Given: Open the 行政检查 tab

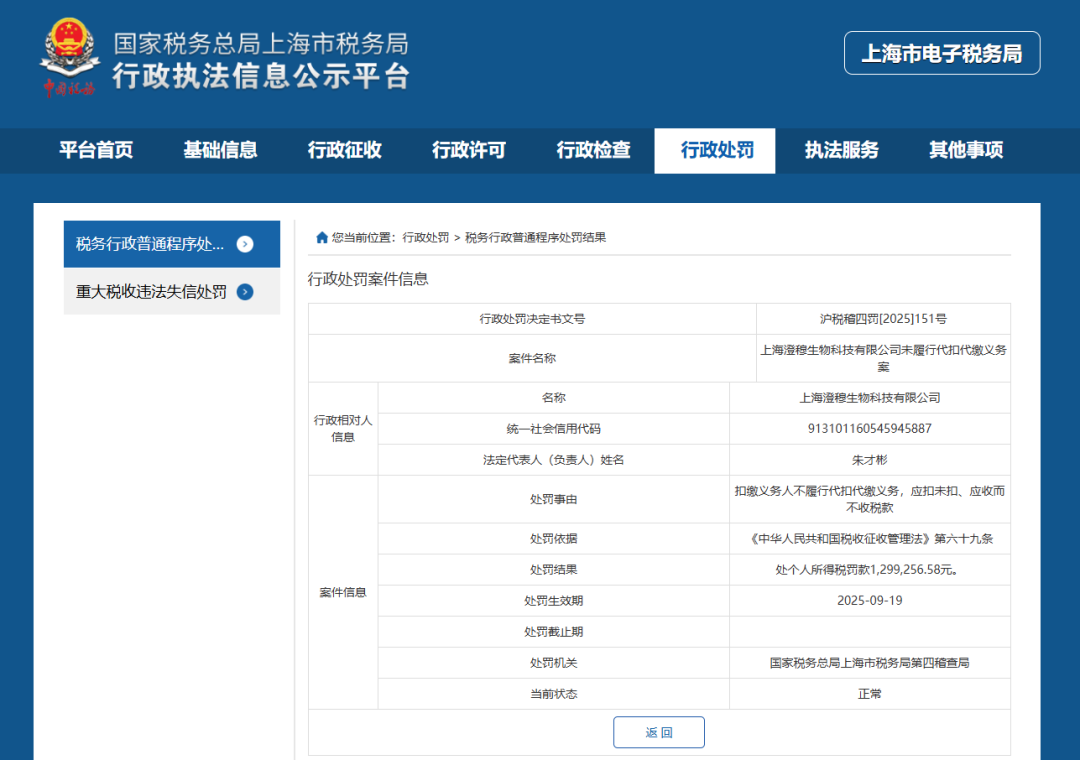Looking at the screenshot, I should [593, 150].
